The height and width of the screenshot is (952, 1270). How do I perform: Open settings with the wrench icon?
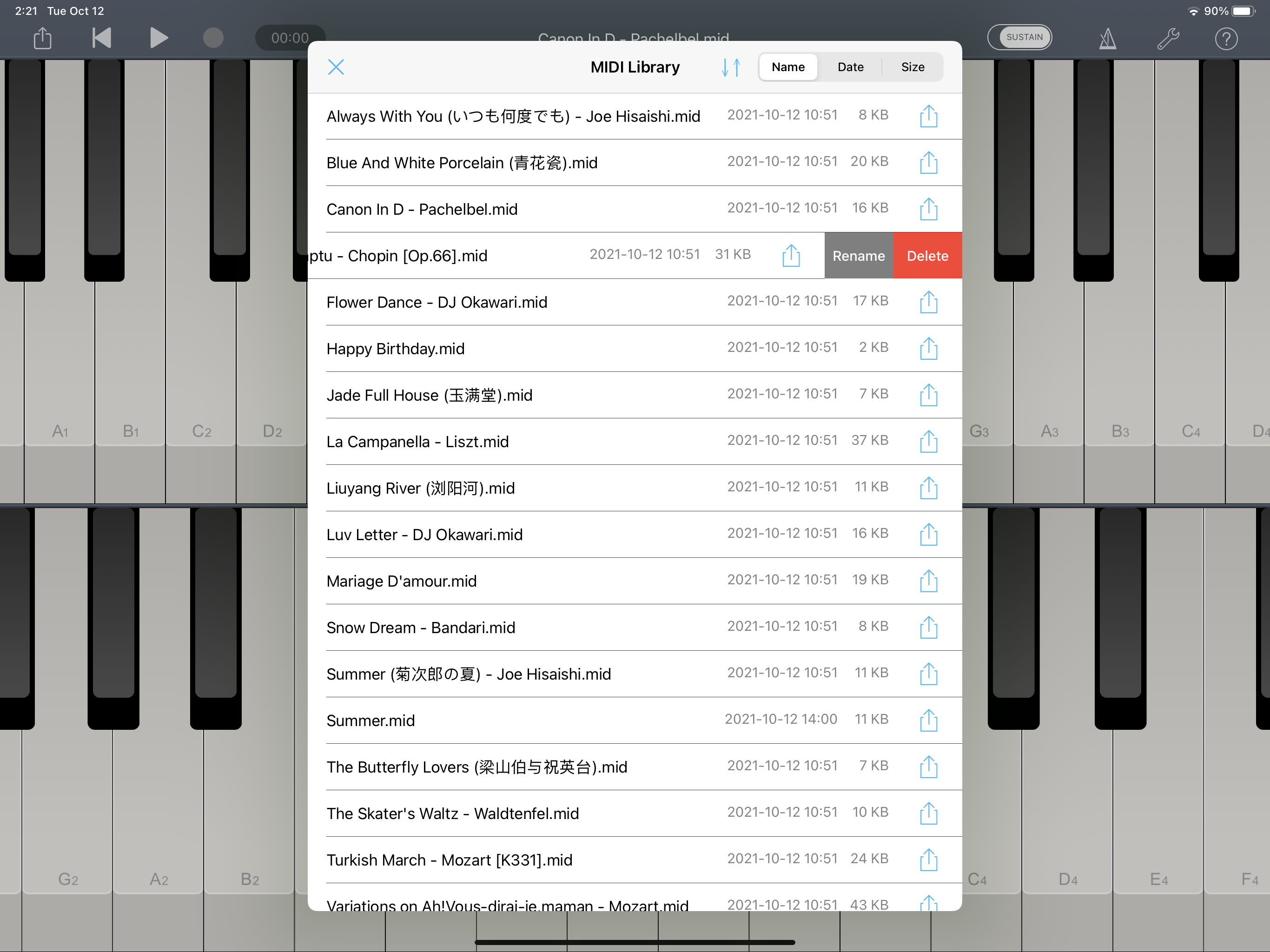[x=1168, y=39]
